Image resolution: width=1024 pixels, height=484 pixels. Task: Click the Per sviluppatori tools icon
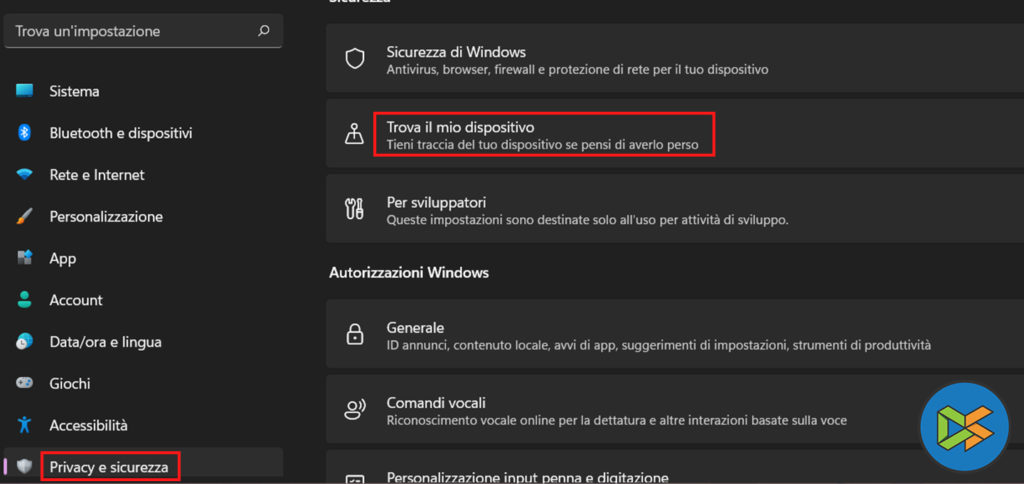coord(355,210)
